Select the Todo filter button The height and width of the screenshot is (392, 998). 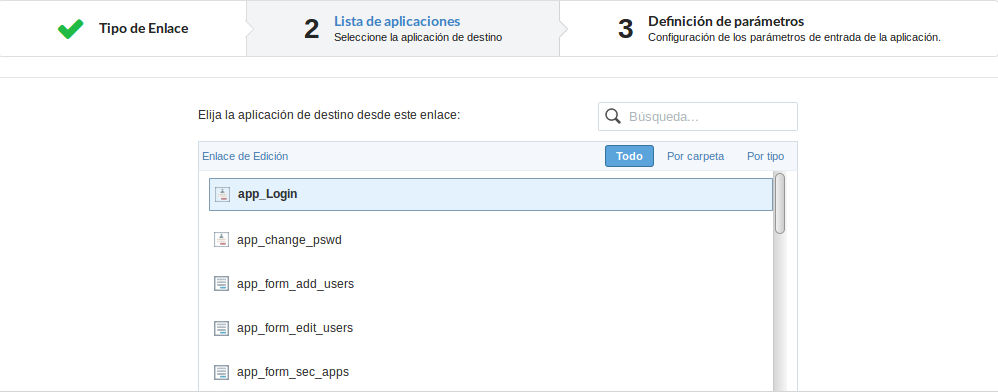[x=629, y=156]
